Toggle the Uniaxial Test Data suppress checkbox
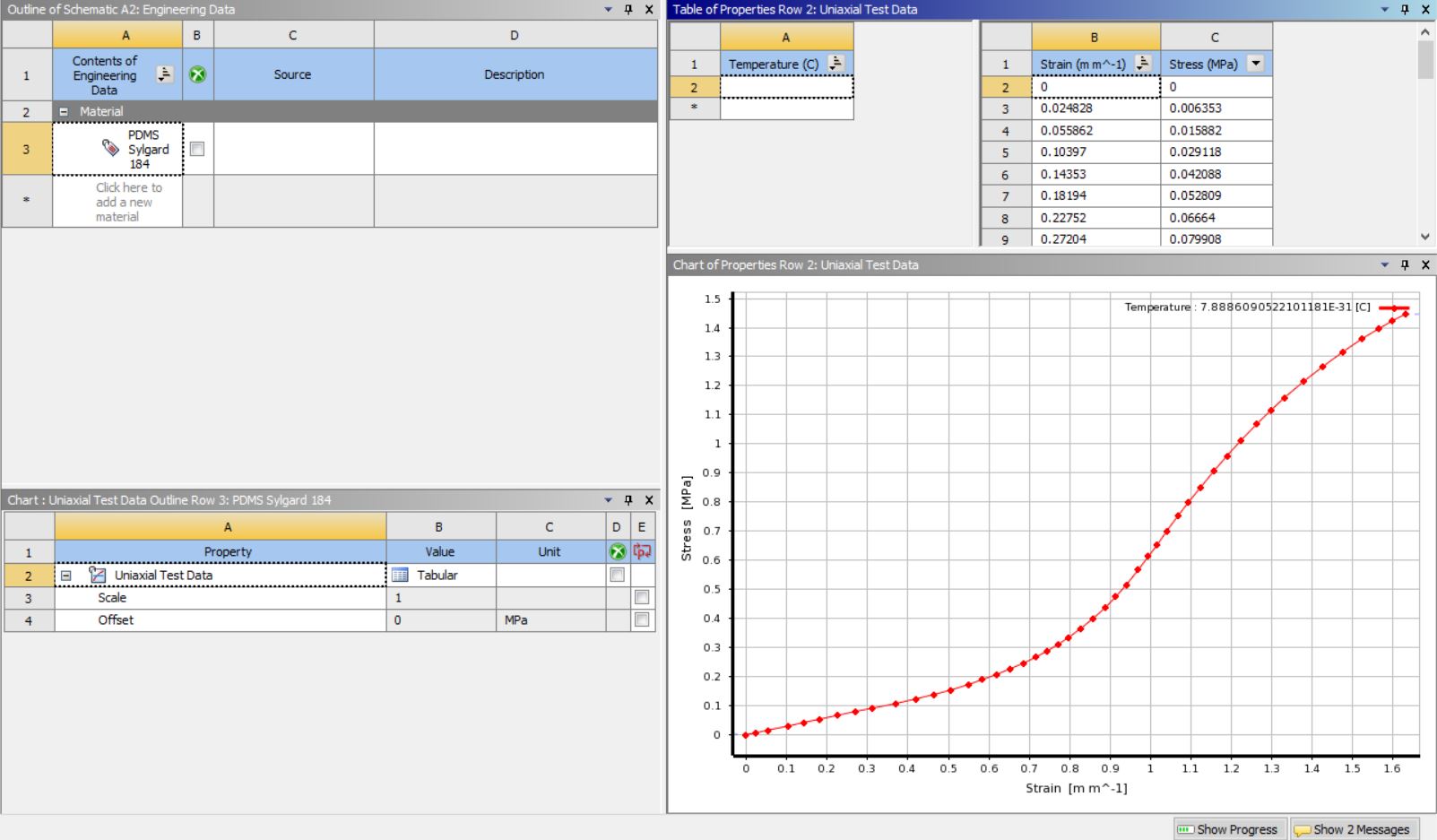This screenshot has width=1437, height=840. 617,575
